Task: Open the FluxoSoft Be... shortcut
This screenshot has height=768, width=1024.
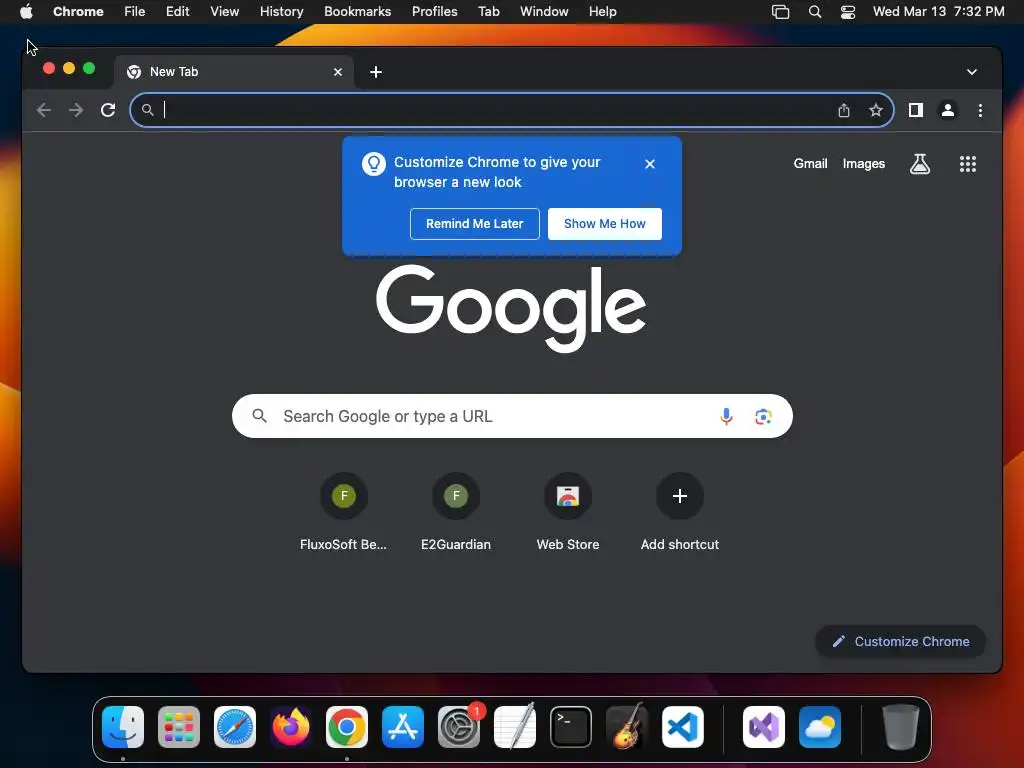Action: tap(344, 512)
